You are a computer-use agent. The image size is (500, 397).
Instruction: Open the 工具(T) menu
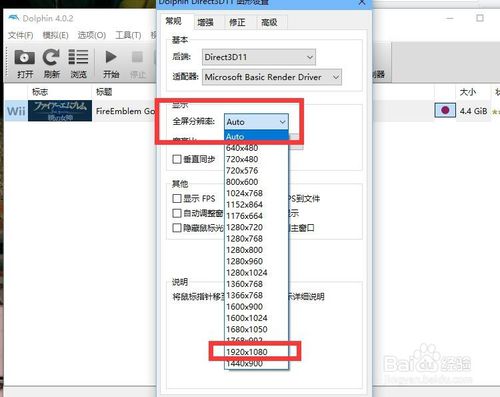[128, 35]
